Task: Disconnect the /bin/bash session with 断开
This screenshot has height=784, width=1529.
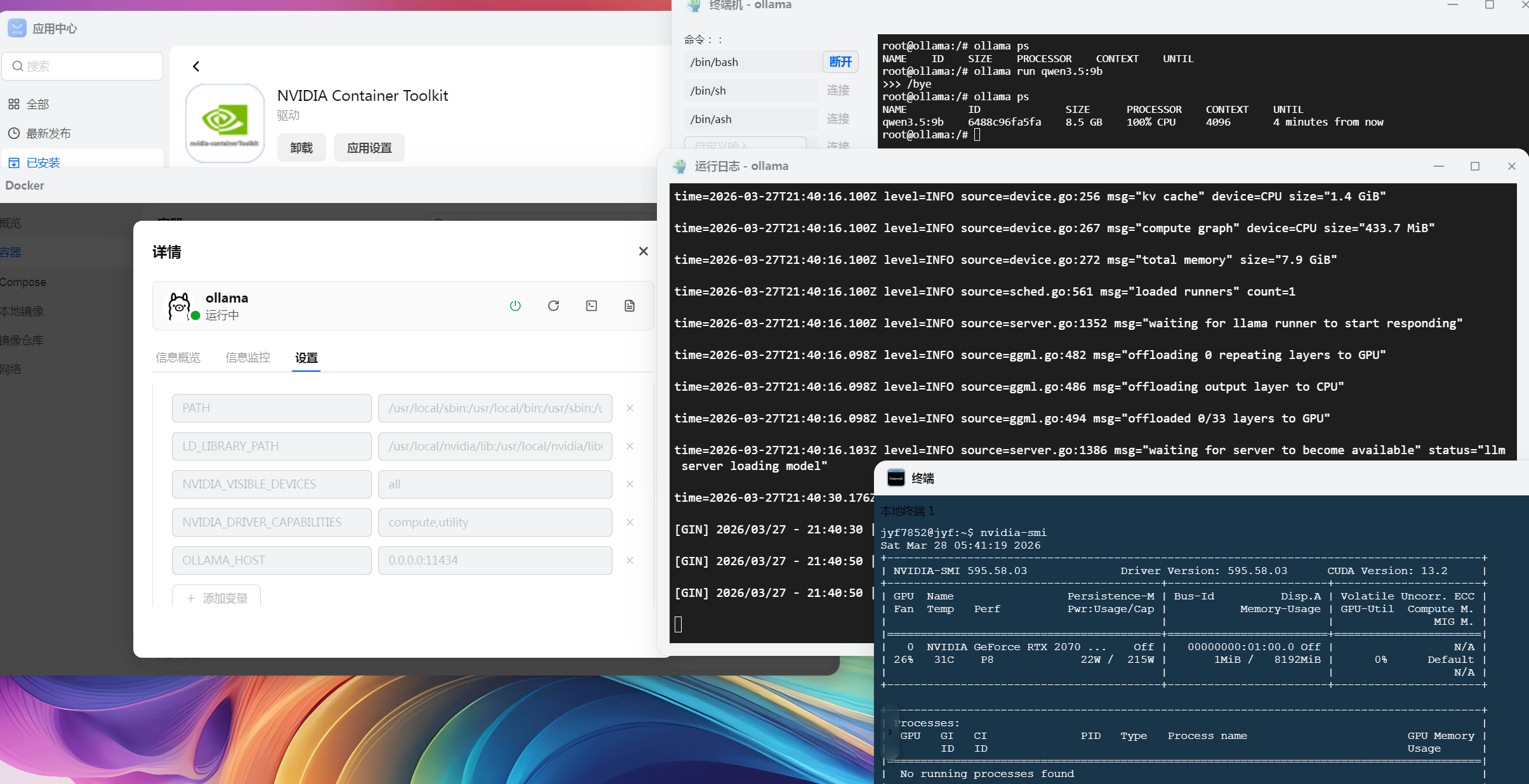Action: pos(840,62)
